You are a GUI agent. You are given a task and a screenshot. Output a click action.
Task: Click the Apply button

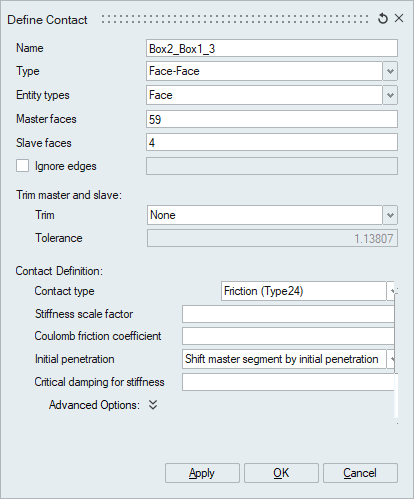coord(202,473)
